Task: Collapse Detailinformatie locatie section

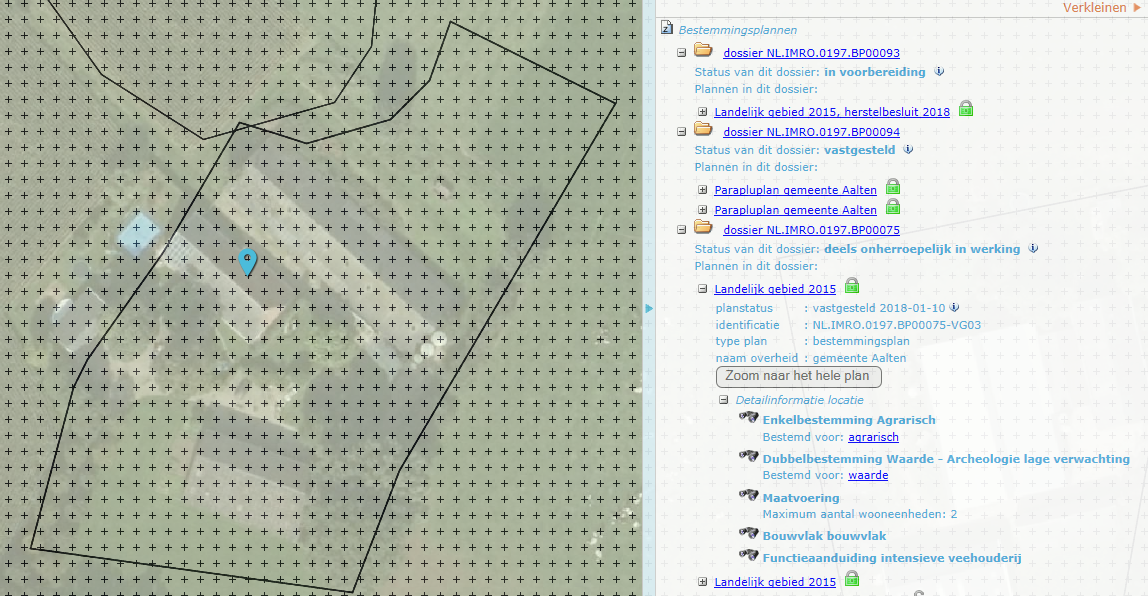Action: (x=723, y=400)
